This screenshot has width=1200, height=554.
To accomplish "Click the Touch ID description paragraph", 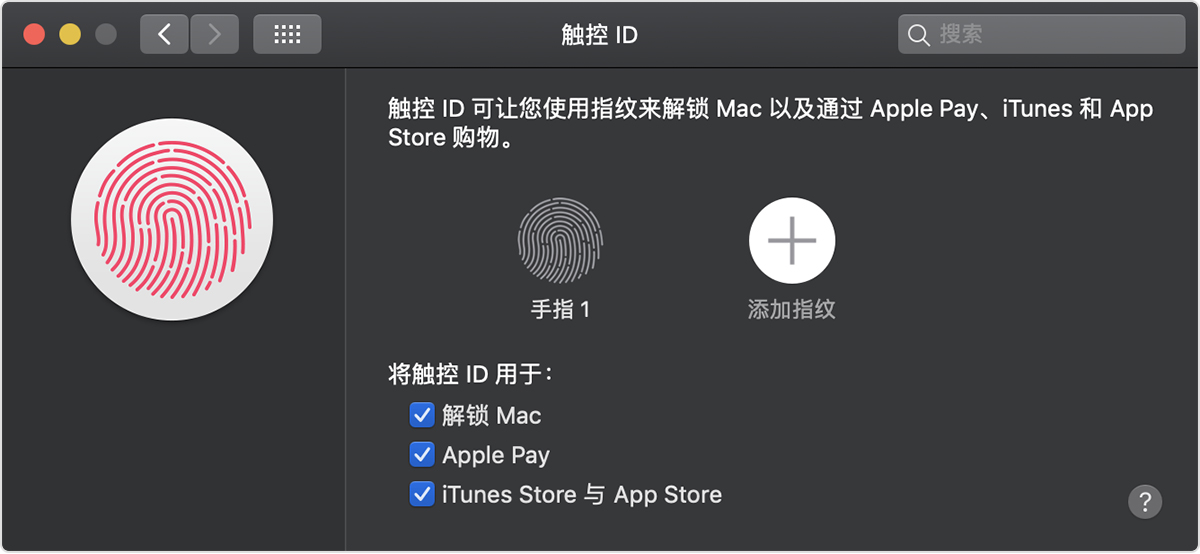I will point(770,123).
